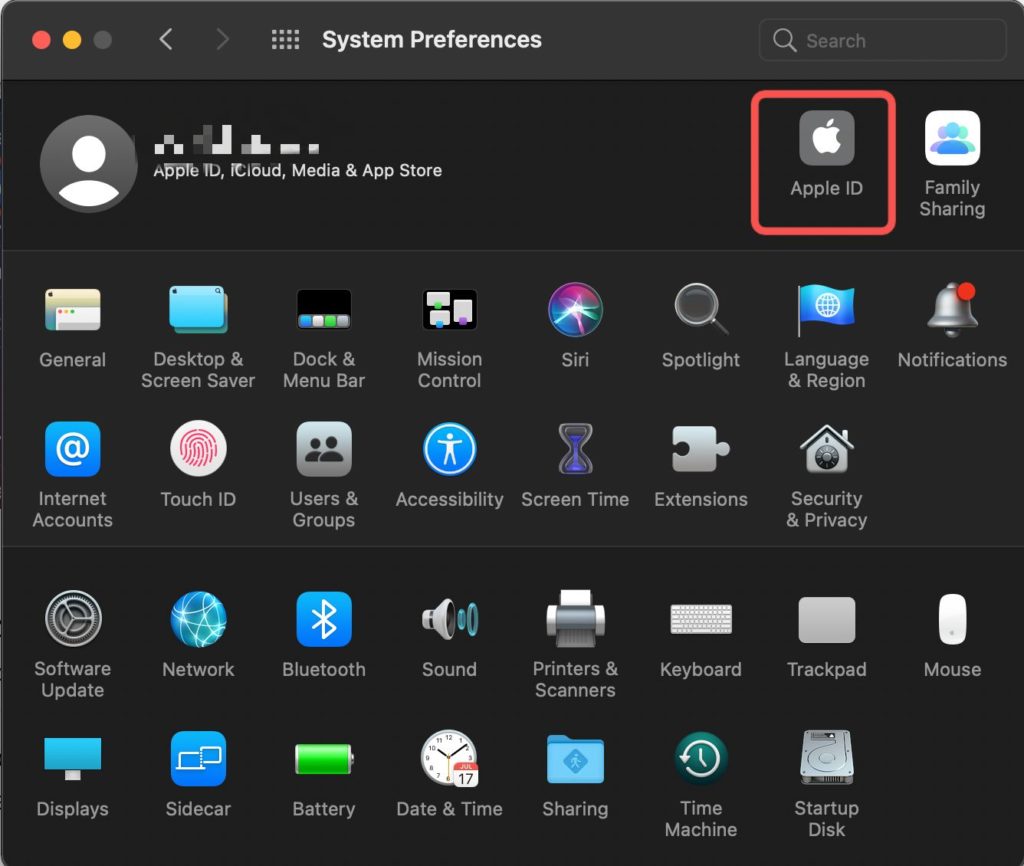Go forward with the right chevron
This screenshot has width=1024, height=866.
tap(222, 39)
